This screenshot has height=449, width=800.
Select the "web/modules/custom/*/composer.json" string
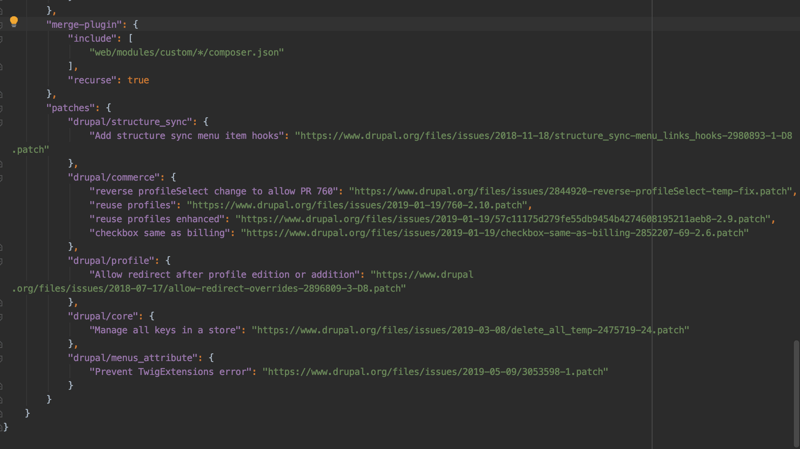pos(187,52)
